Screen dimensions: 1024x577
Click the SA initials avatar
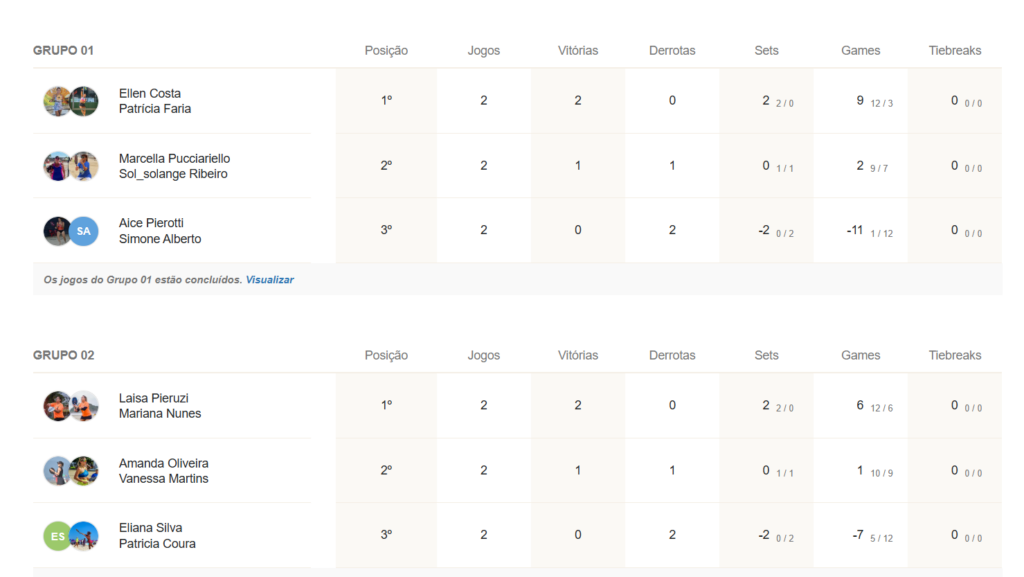click(84, 231)
